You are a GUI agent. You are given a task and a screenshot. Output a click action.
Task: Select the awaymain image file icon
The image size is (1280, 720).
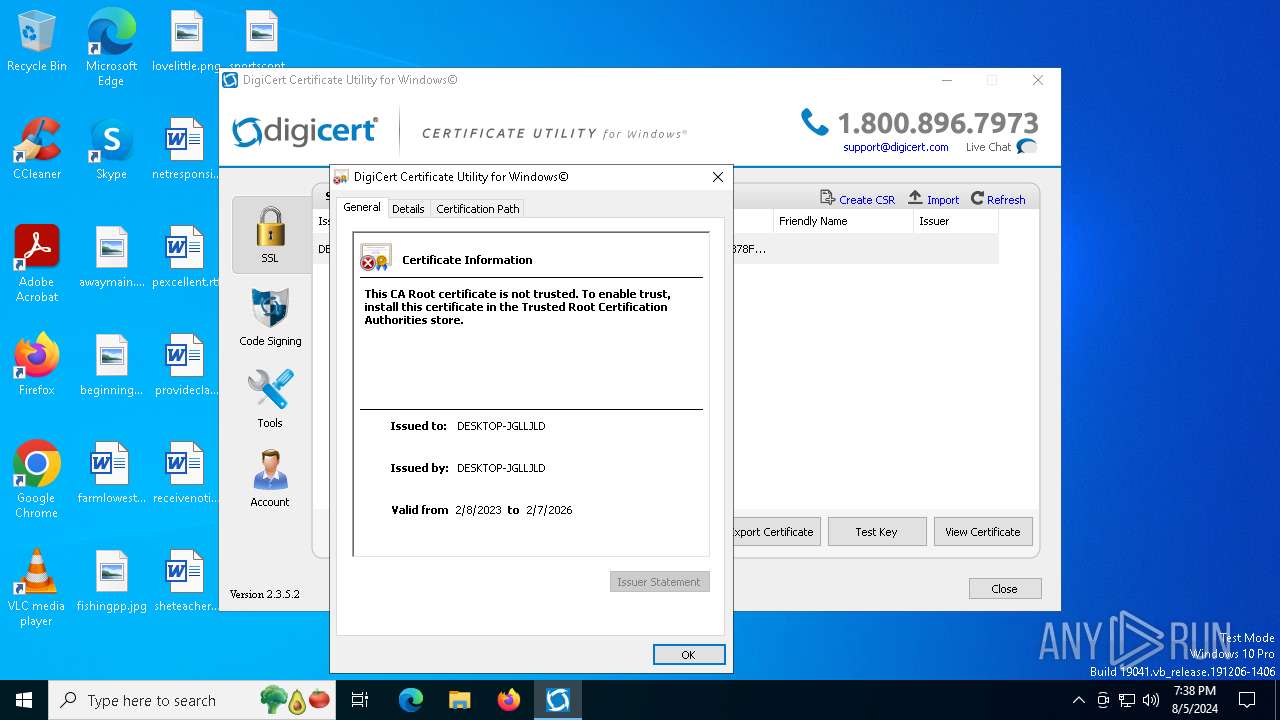tap(111, 257)
